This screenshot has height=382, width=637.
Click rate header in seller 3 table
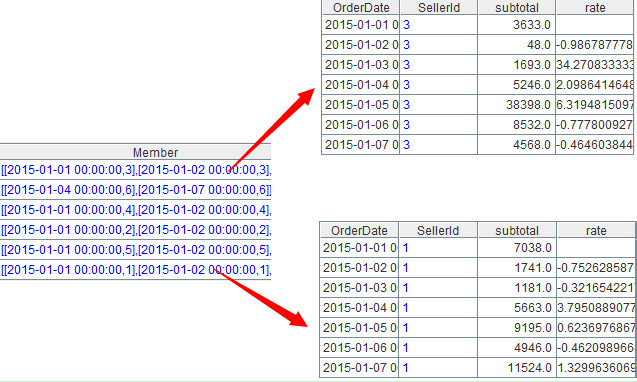[x=595, y=7]
